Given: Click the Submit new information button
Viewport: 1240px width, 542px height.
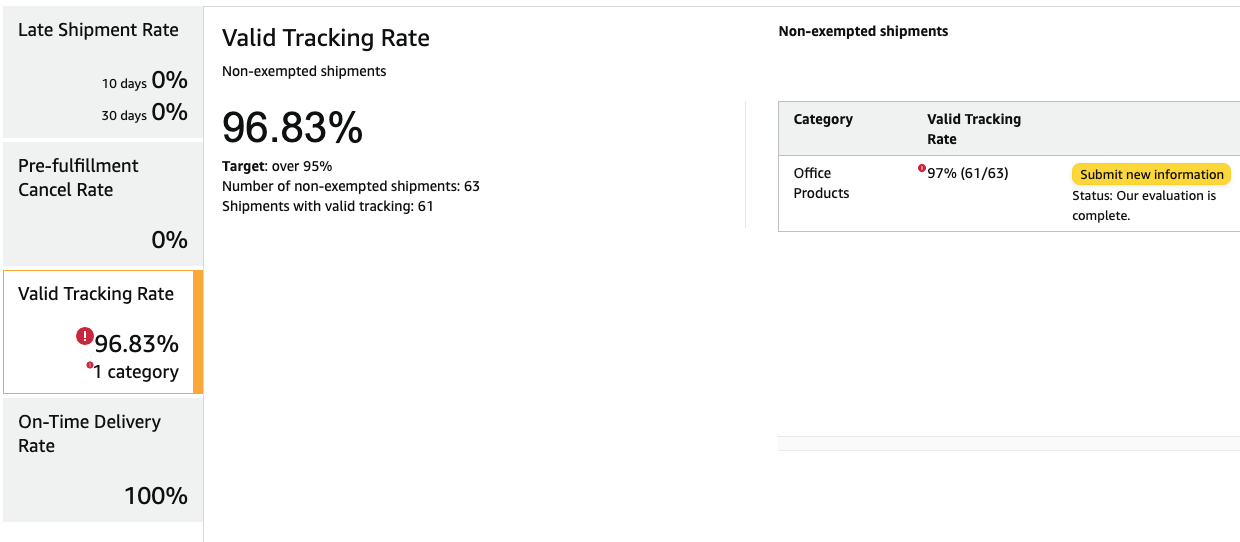Looking at the screenshot, I should click(x=1151, y=174).
